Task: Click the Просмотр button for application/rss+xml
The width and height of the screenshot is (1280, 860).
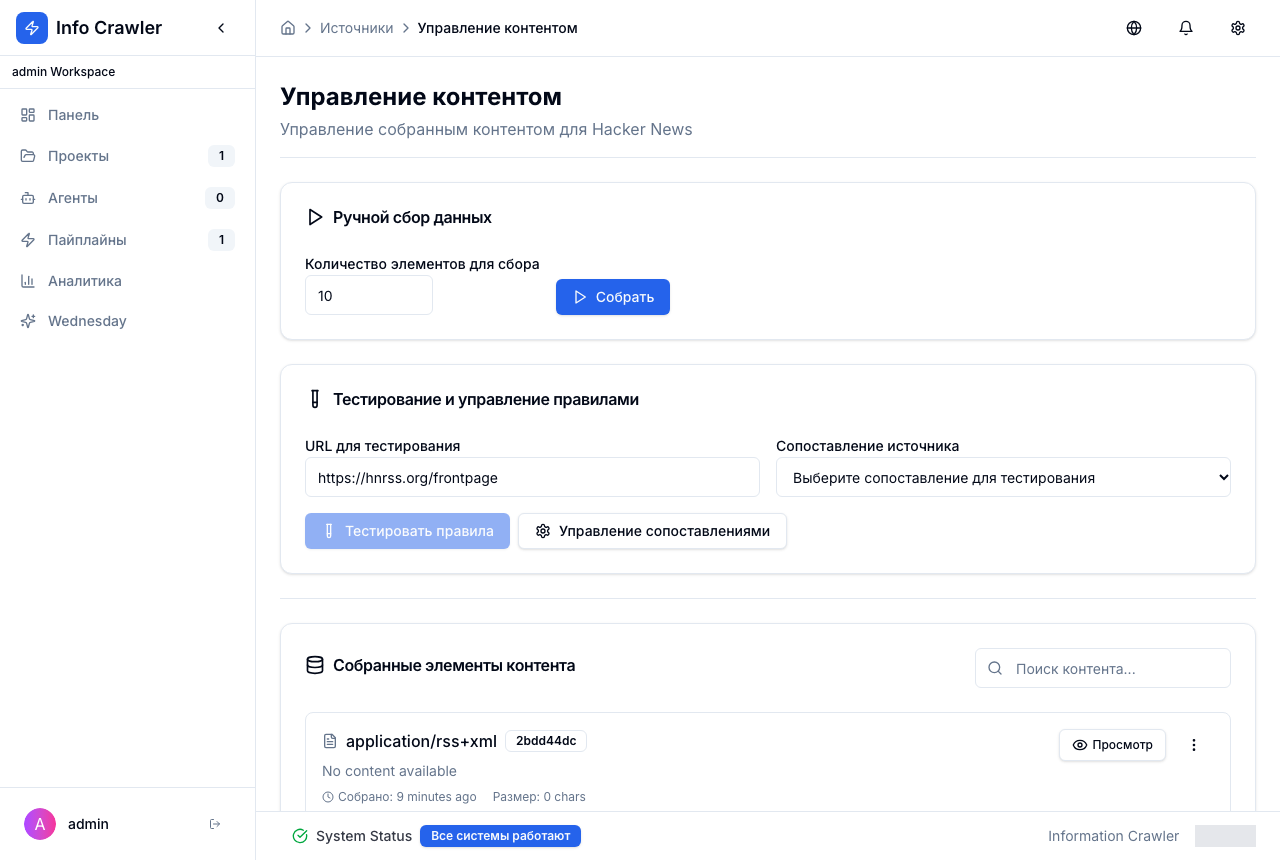Action: click(1112, 745)
